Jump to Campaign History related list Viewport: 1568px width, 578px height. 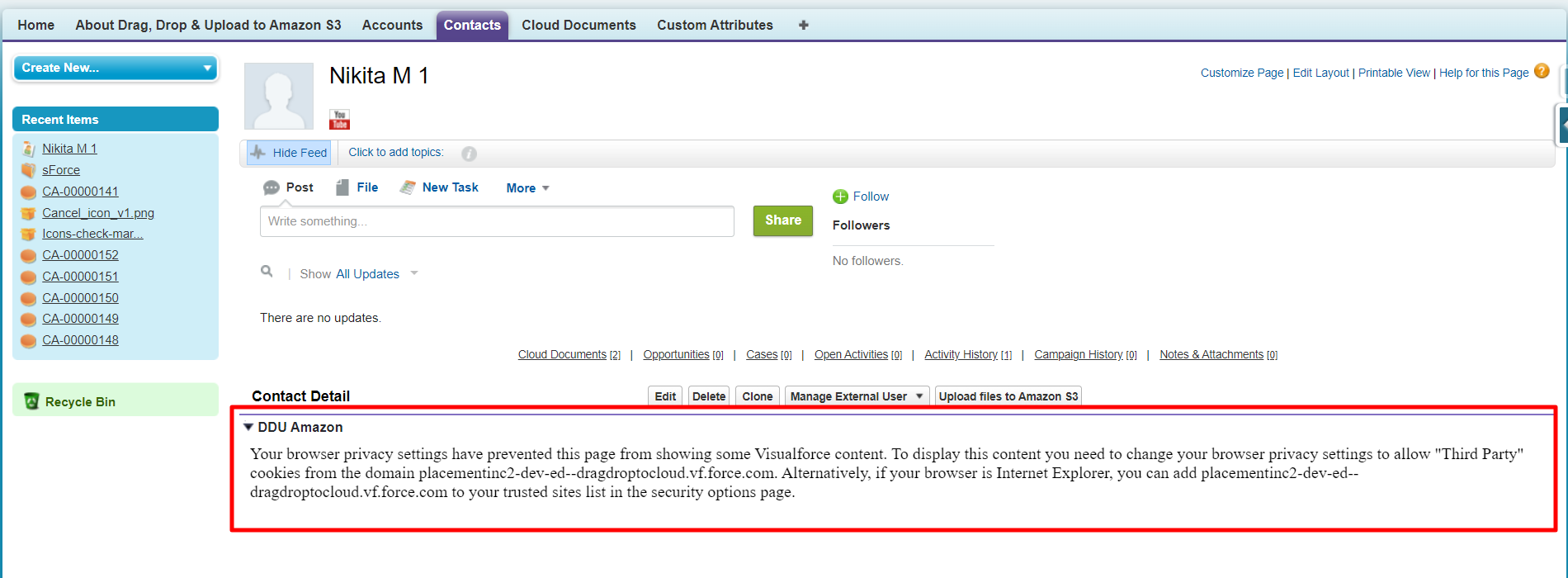(x=1085, y=354)
